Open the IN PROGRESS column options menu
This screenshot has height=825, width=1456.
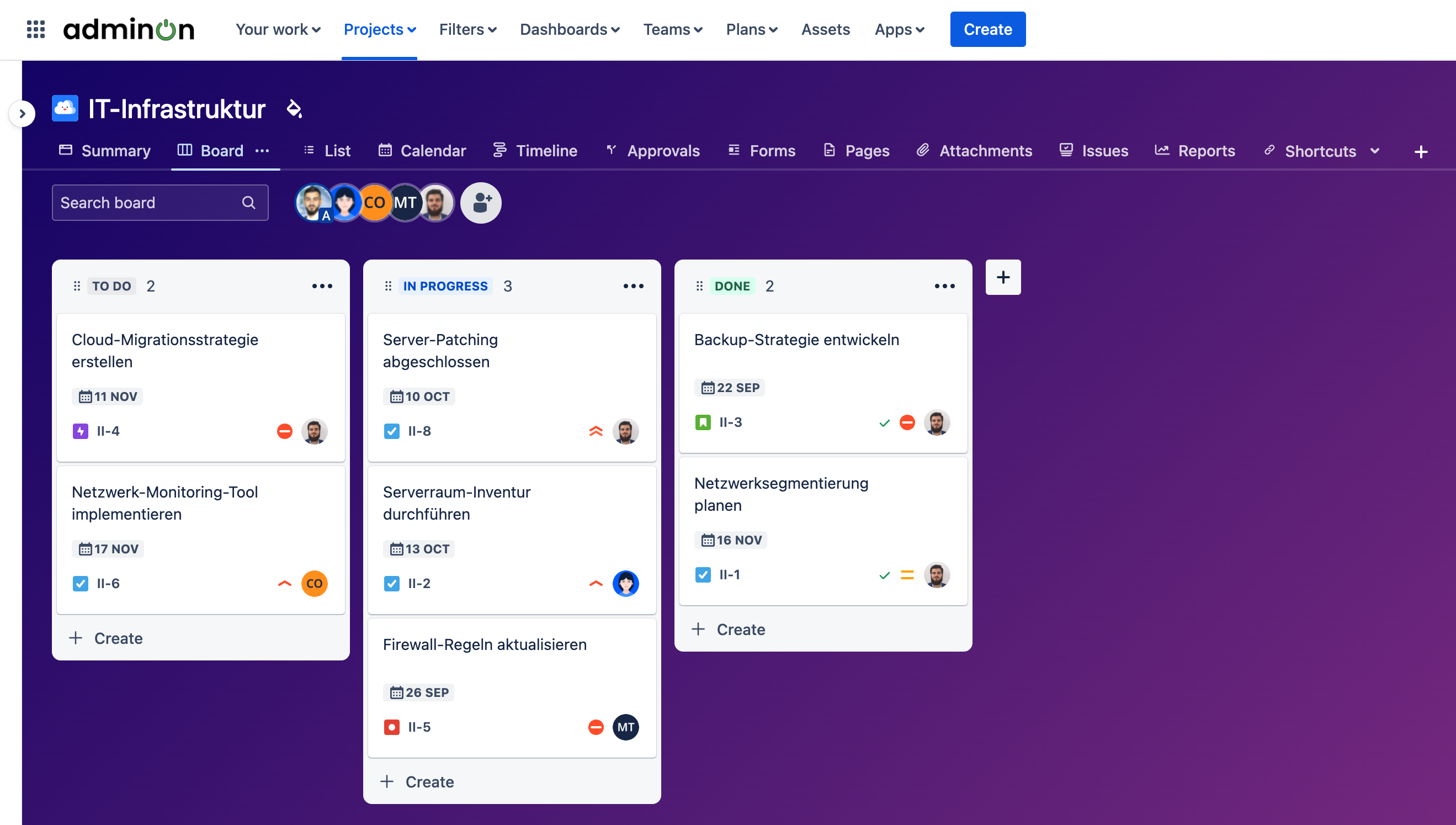coord(633,285)
